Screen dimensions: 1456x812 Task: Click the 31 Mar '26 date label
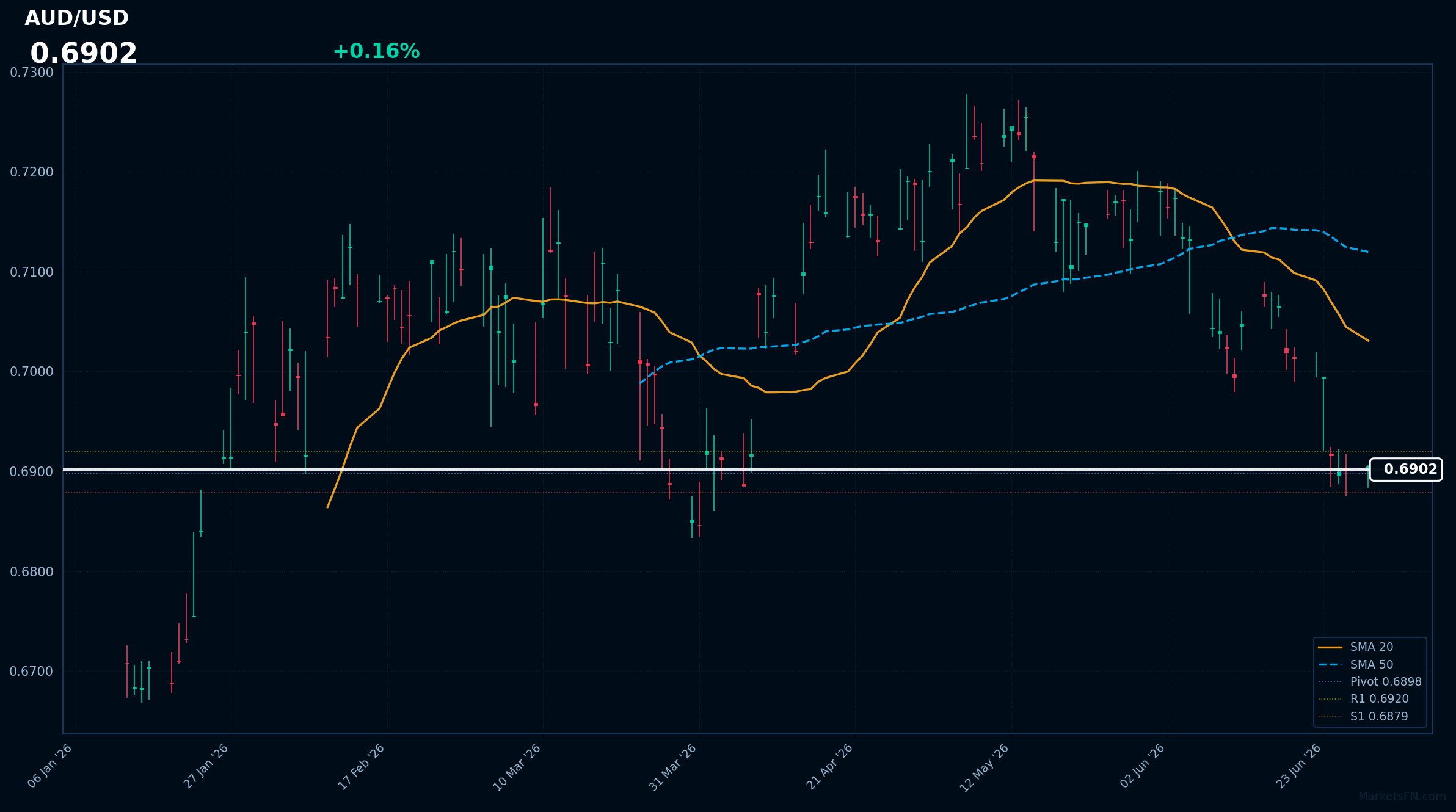672,767
